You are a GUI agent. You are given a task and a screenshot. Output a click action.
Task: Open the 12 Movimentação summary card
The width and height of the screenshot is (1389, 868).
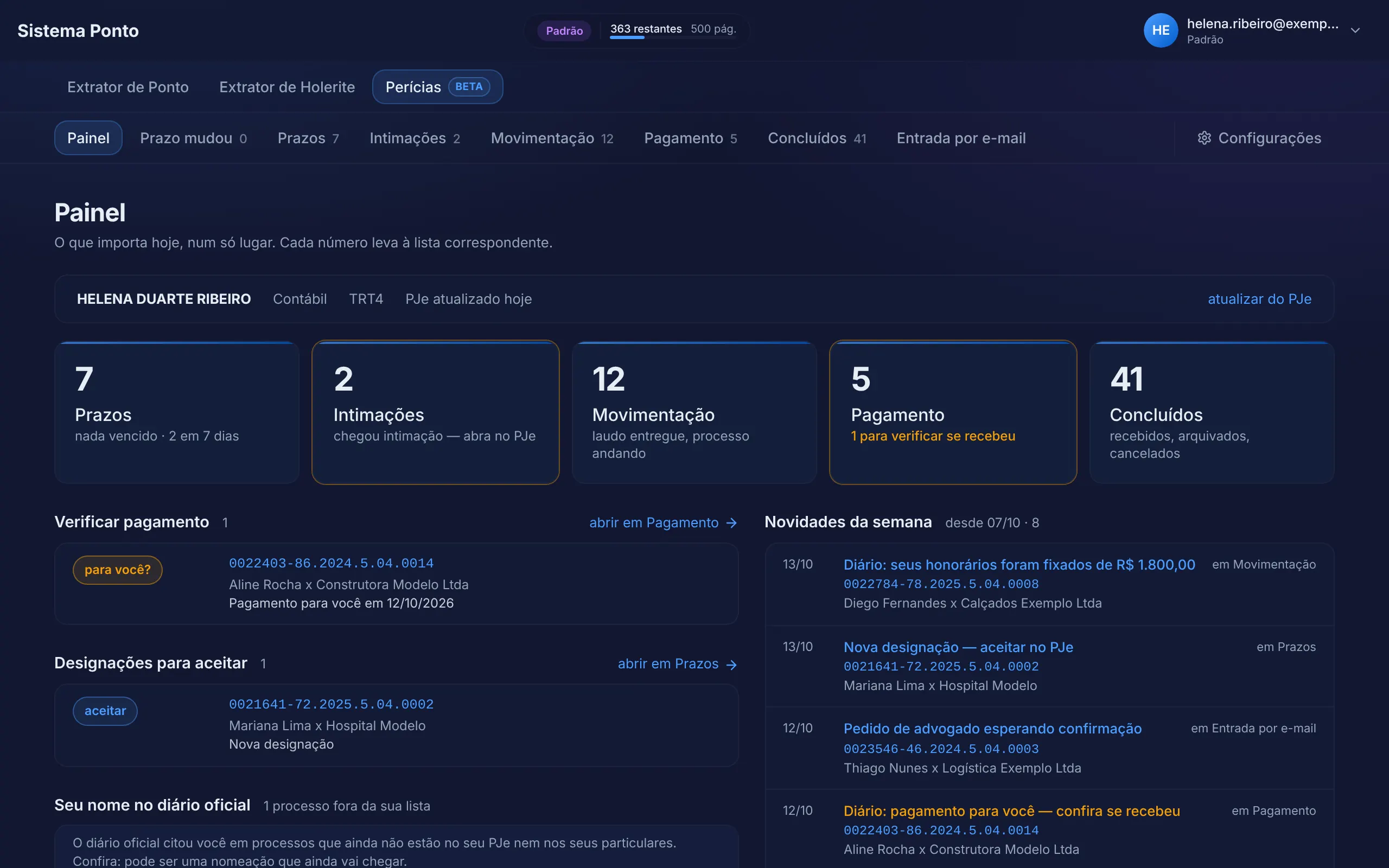[694, 412]
